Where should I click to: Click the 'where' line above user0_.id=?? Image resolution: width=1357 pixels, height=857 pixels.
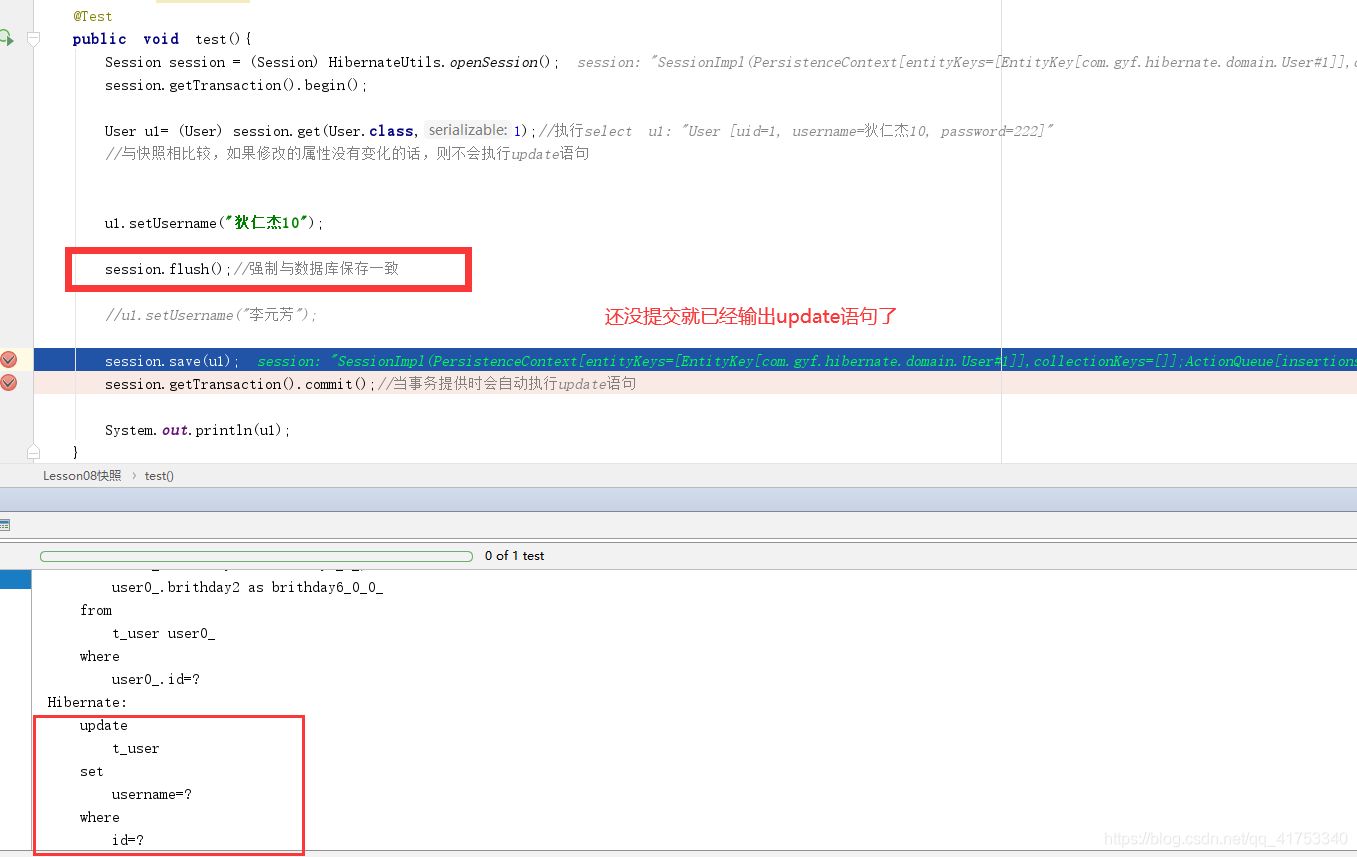(x=99, y=656)
